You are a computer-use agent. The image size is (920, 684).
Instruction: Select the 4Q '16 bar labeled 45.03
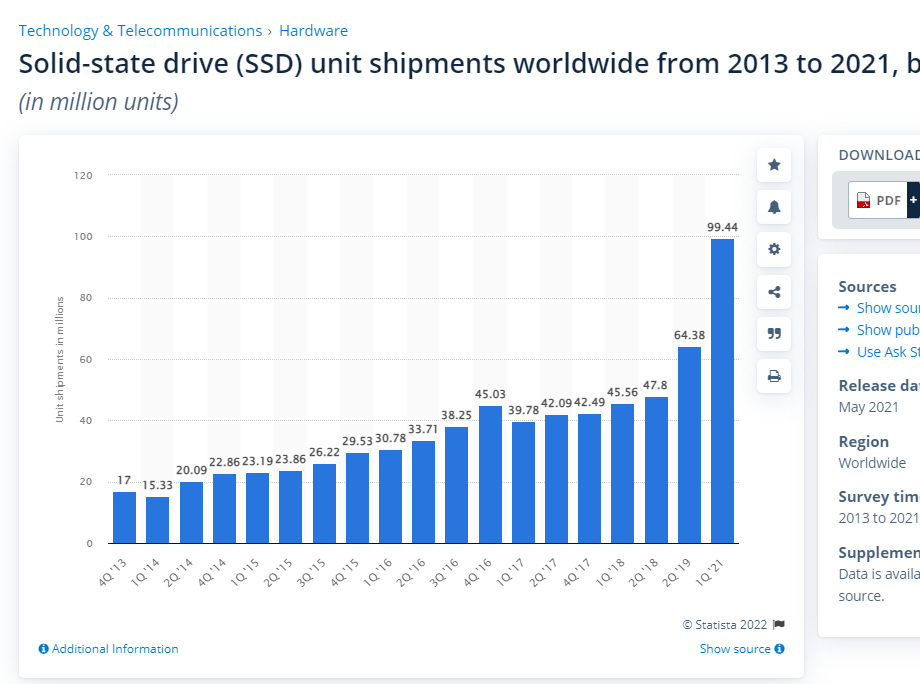(x=491, y=475)
